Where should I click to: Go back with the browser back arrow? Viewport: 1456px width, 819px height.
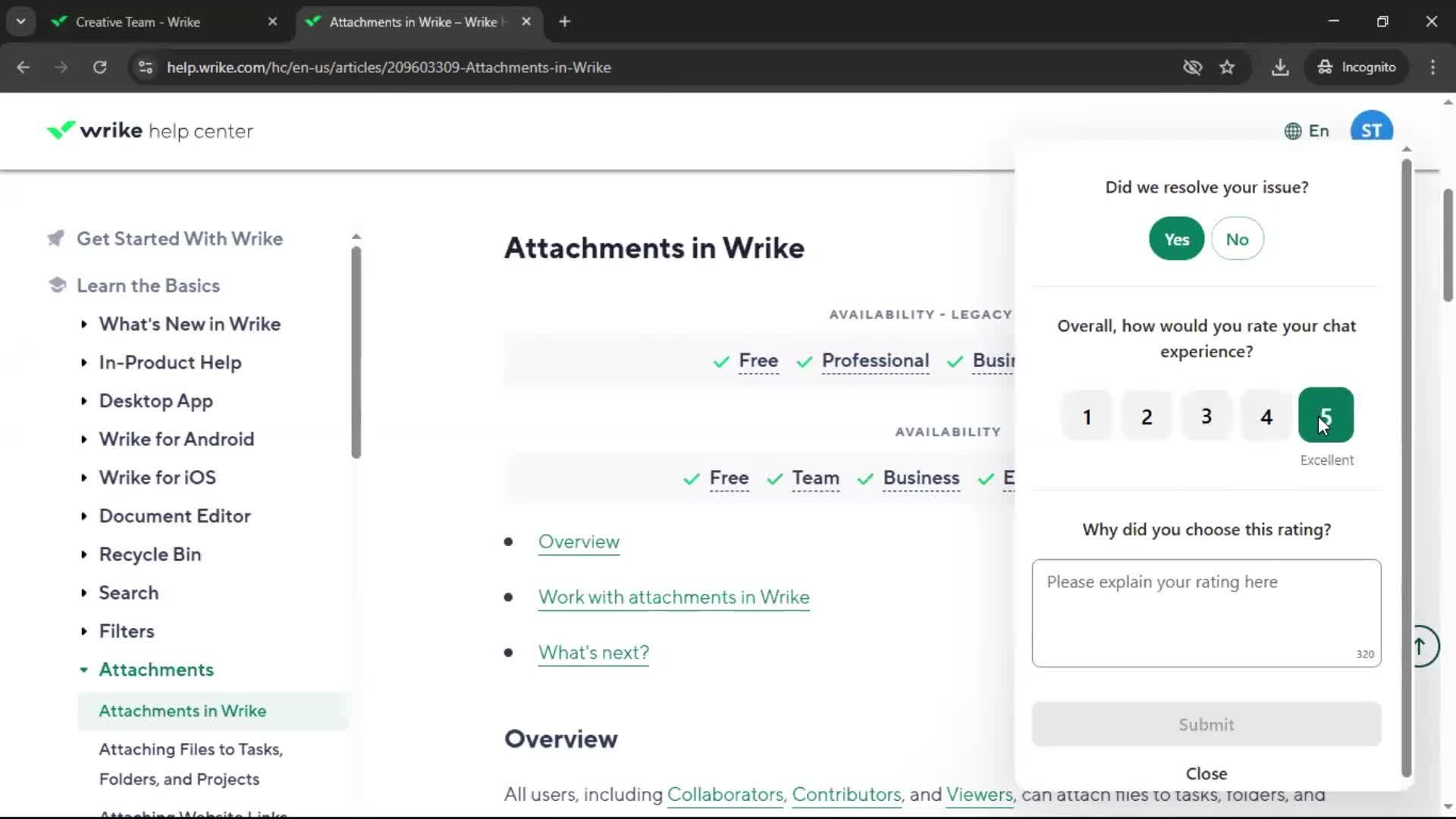23,67
